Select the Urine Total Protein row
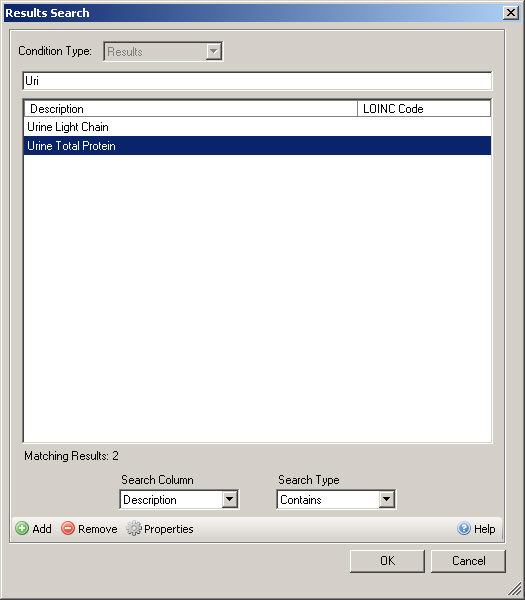 click(257, 146)
